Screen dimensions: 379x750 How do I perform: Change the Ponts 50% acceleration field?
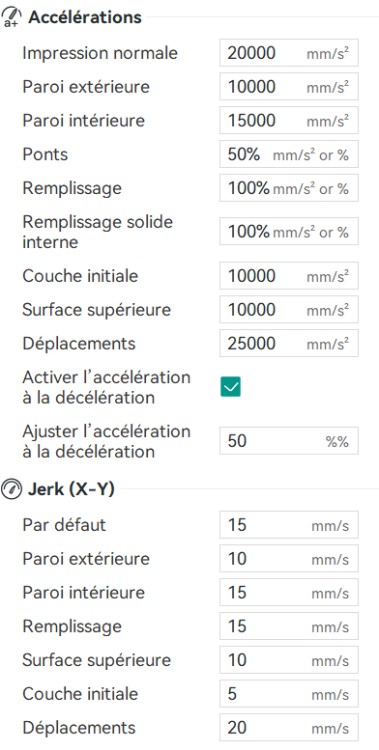[x=289, y=154]
